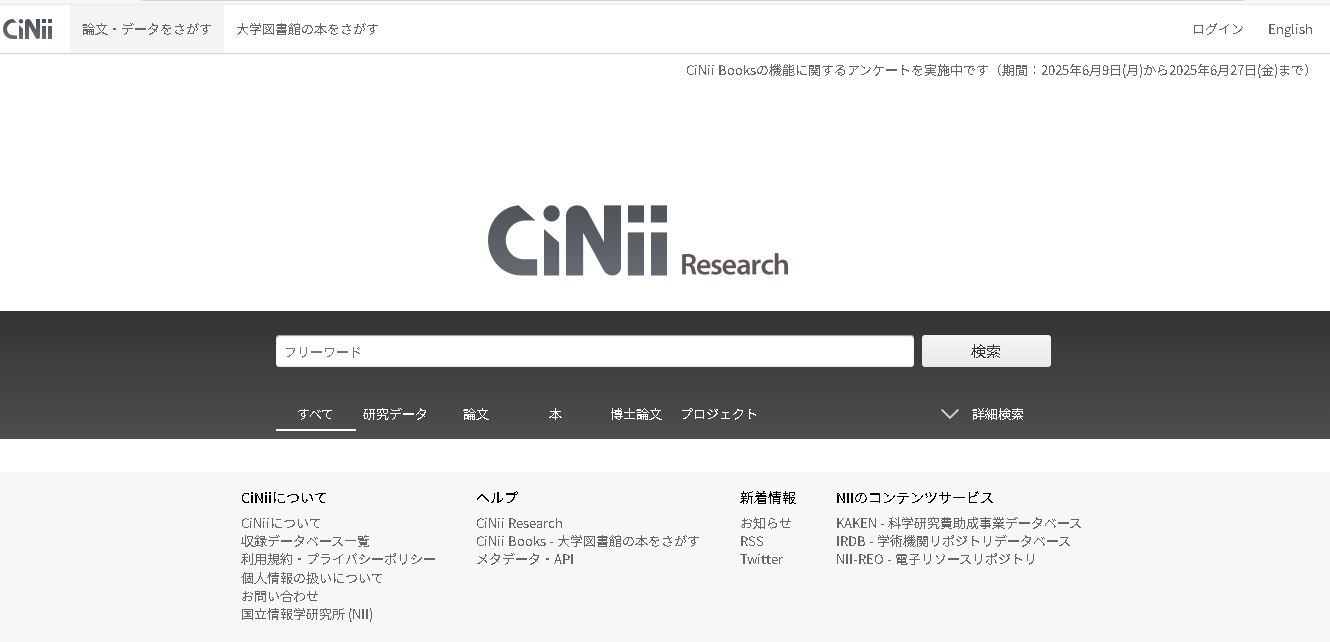Select the 本 search tab

click(x=555, y=414)
